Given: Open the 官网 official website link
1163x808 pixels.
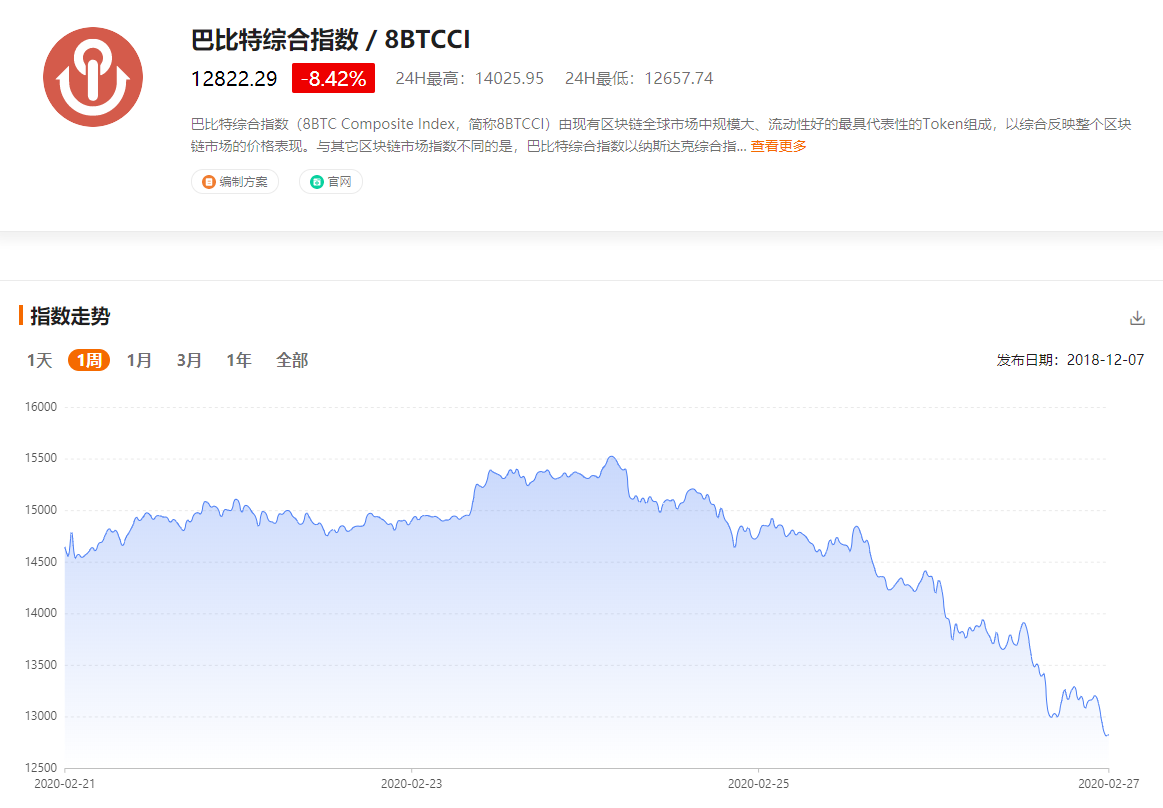Looking at the screenshot, I should pos(331,182).
